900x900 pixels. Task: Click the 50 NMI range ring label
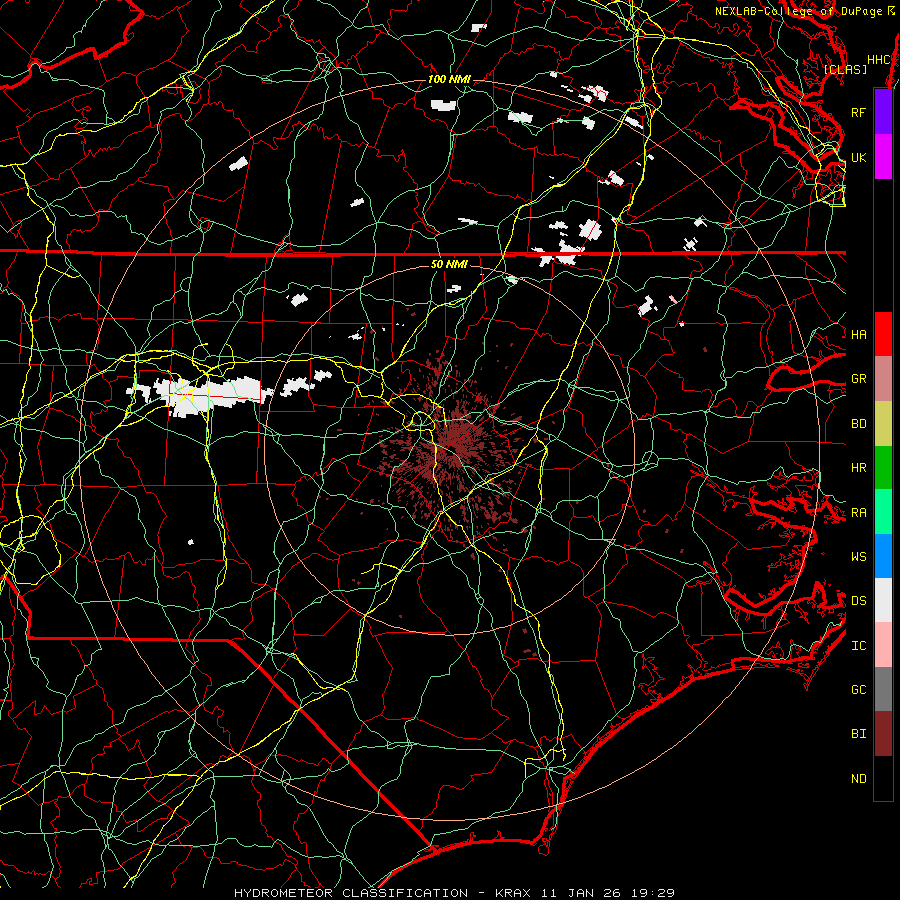pyautogui.click(x=449, y=264)
